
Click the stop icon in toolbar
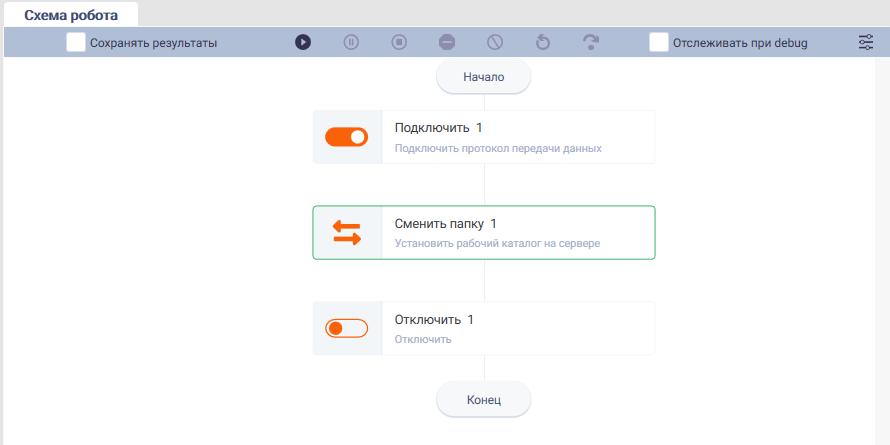click(x=399, y=42)
